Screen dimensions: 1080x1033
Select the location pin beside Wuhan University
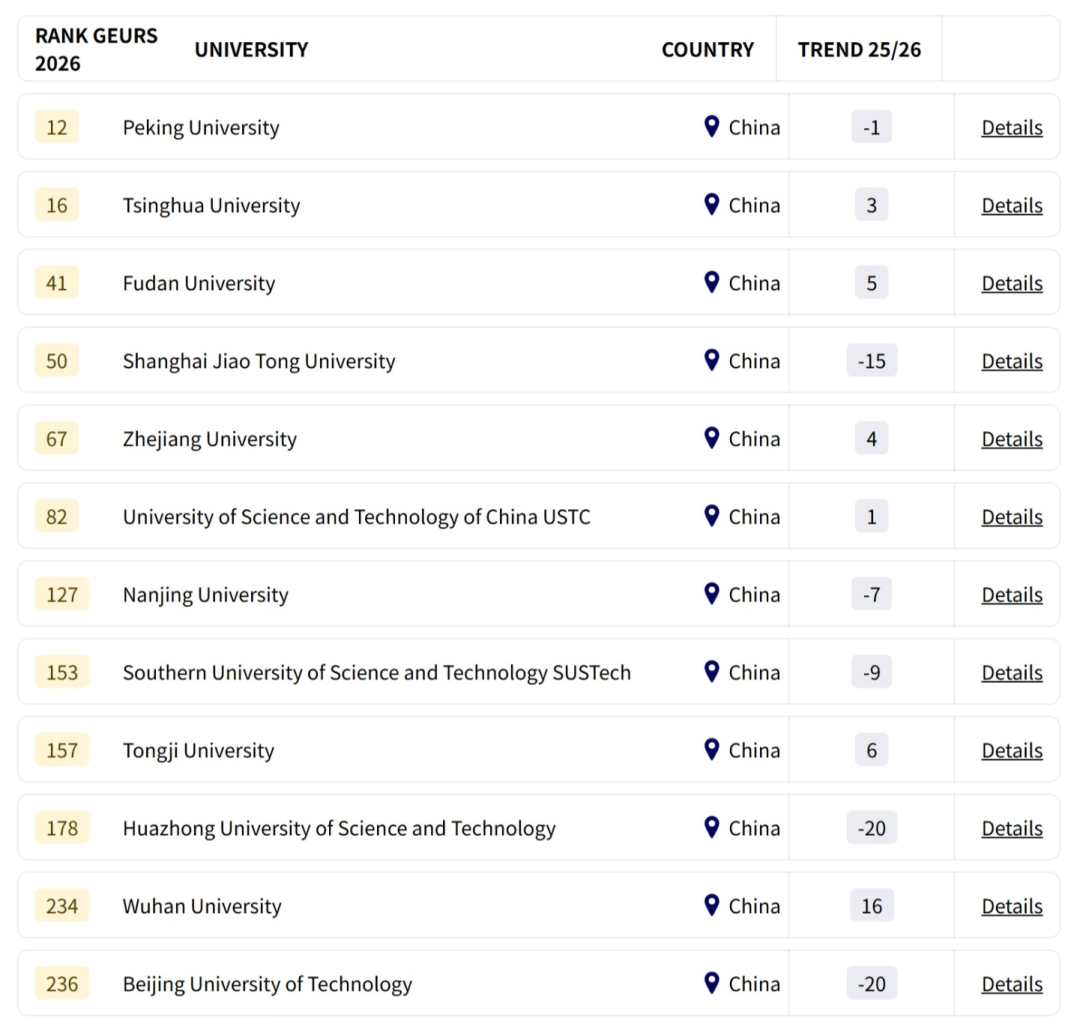[711, 906]
